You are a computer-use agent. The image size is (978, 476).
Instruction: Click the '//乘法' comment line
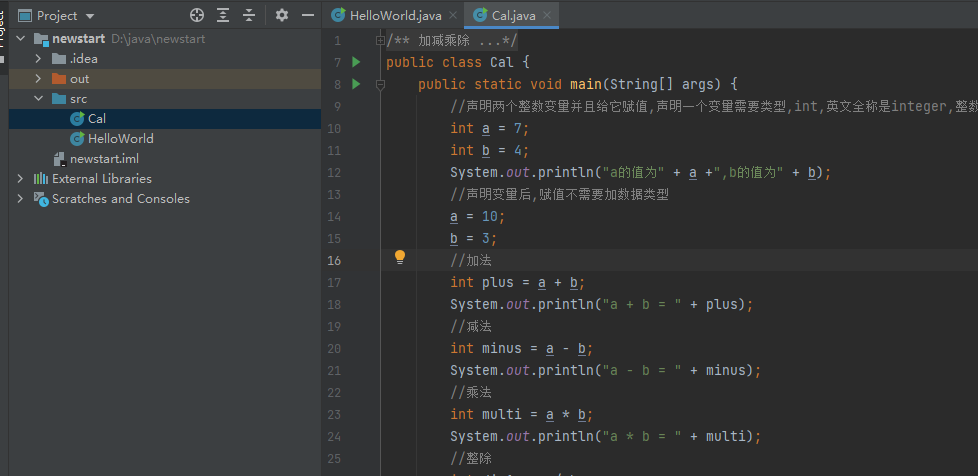click(471, 392)
